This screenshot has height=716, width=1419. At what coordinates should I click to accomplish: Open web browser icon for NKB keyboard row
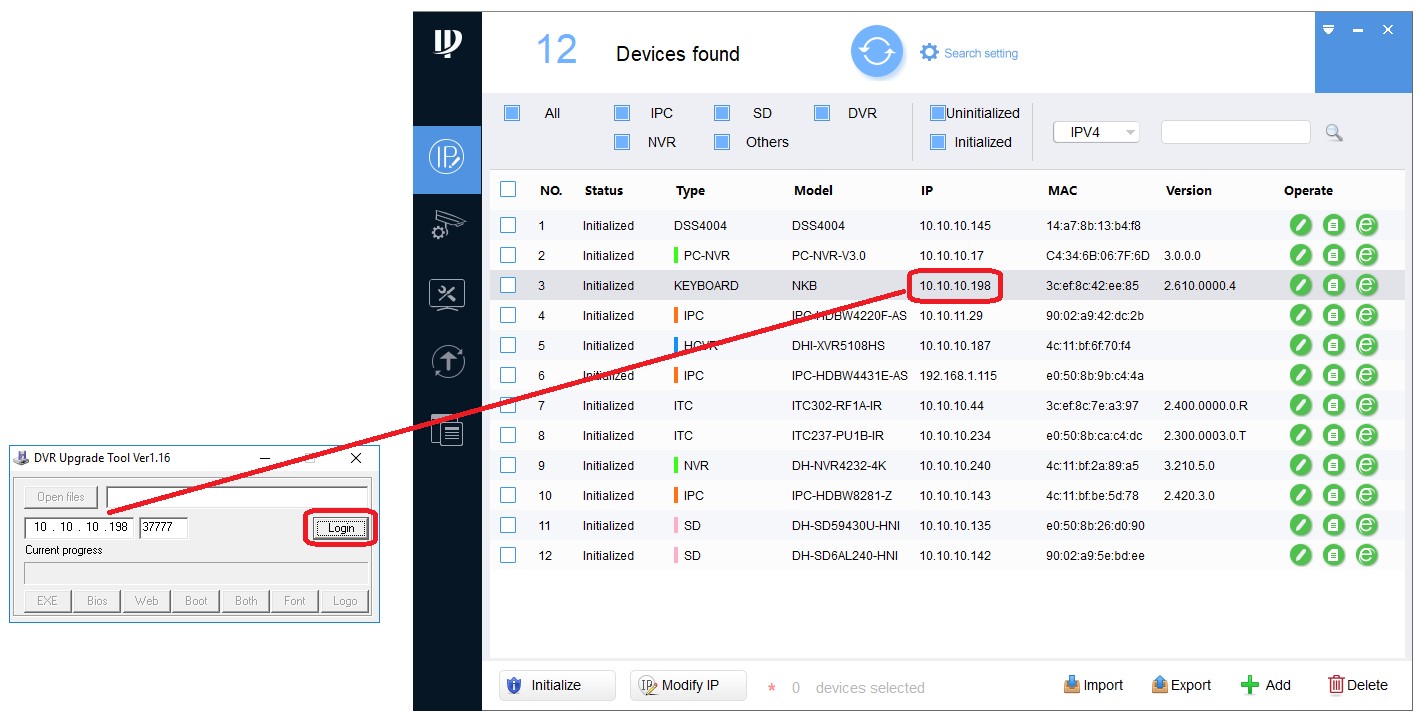(1366, 285)
